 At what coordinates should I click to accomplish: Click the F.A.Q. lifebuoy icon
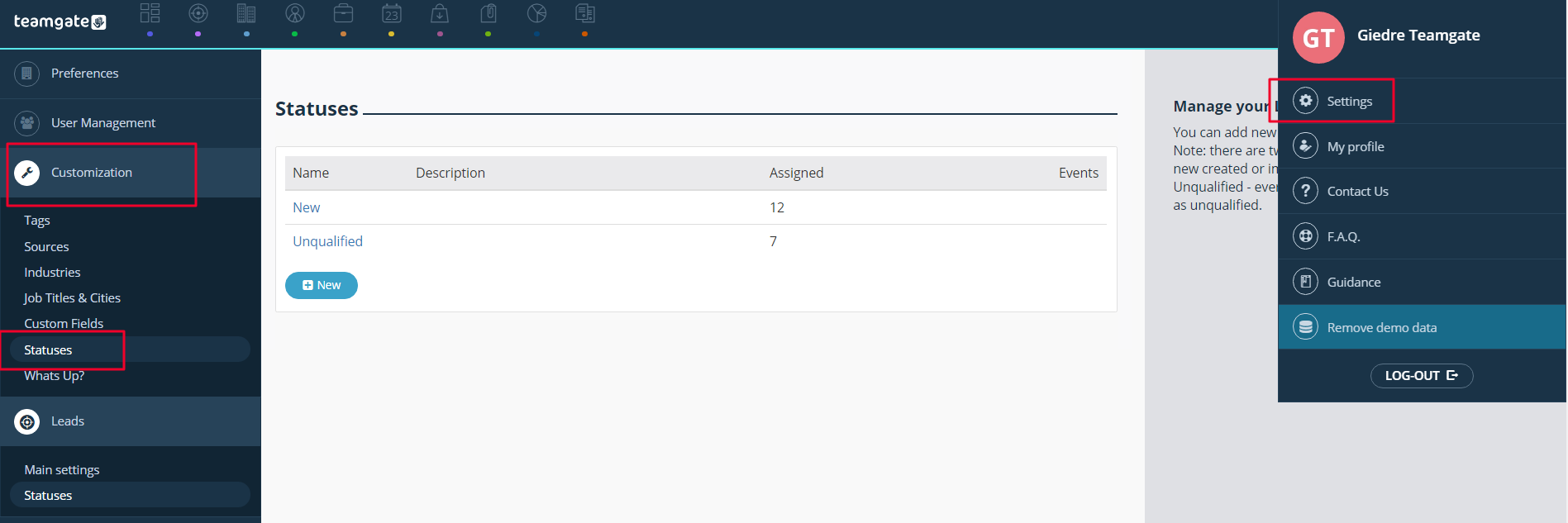tap(1305, 236)
